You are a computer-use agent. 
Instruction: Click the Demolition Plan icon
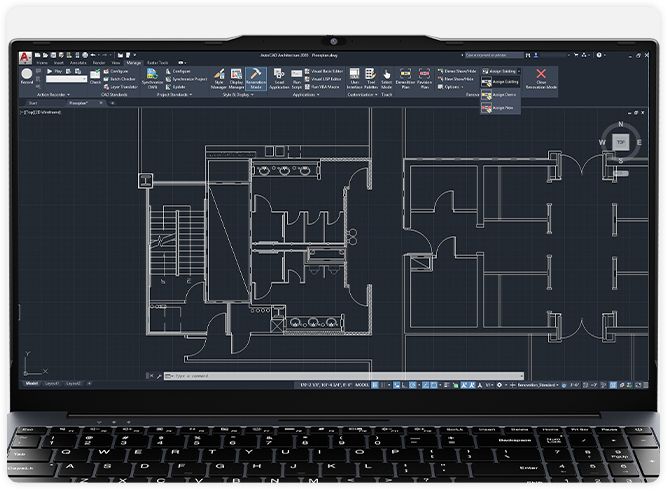(406, 79)
